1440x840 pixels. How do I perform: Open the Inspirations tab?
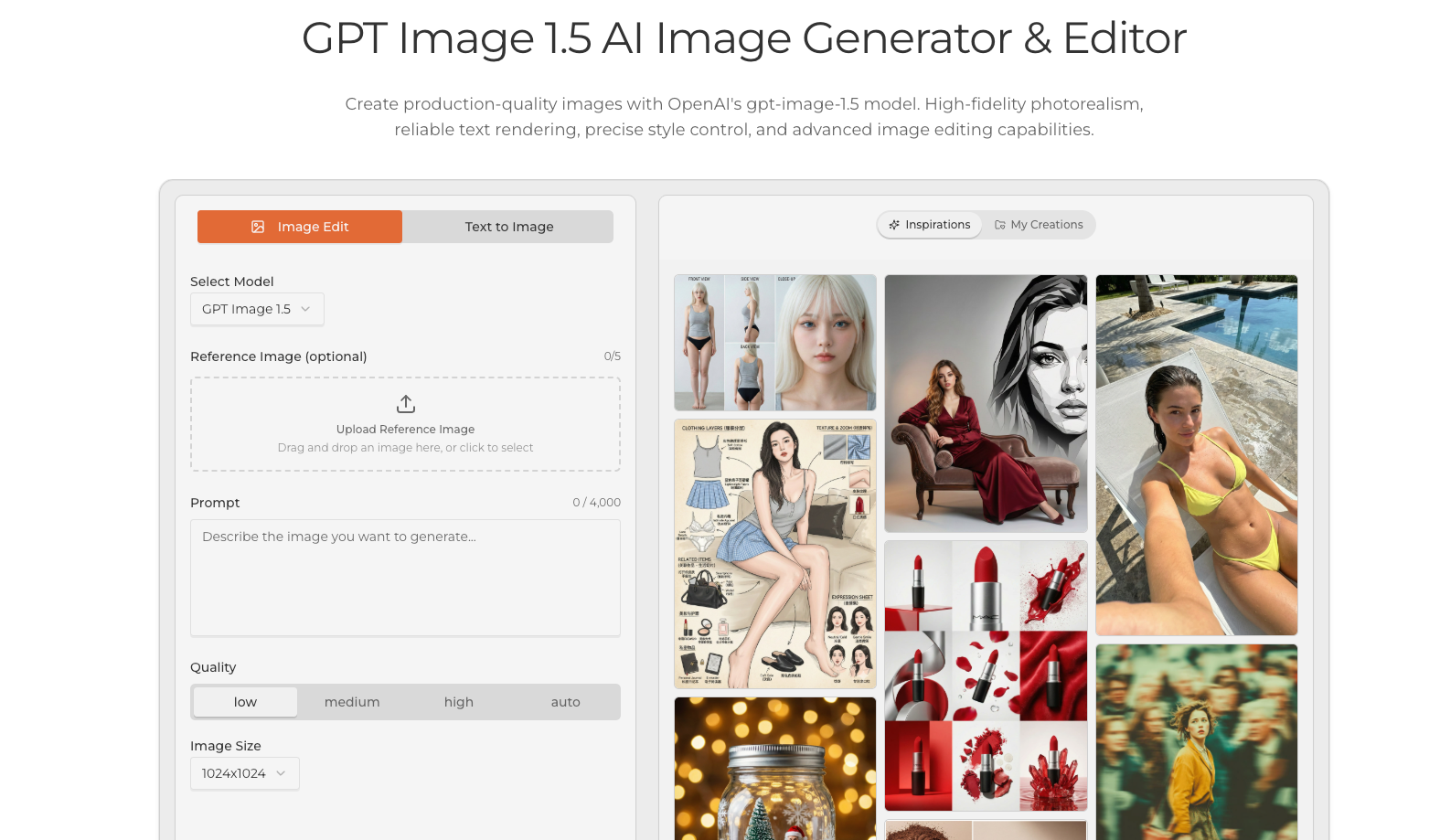[930, 225]
